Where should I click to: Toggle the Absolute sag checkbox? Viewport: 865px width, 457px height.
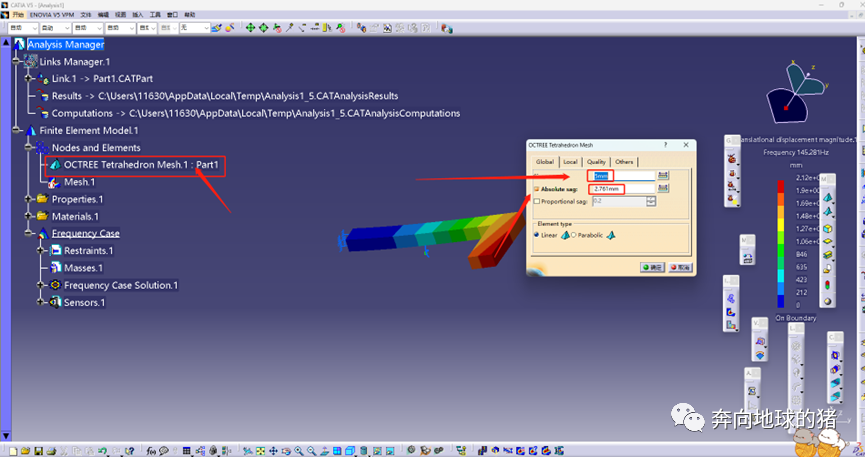point(536,189)
